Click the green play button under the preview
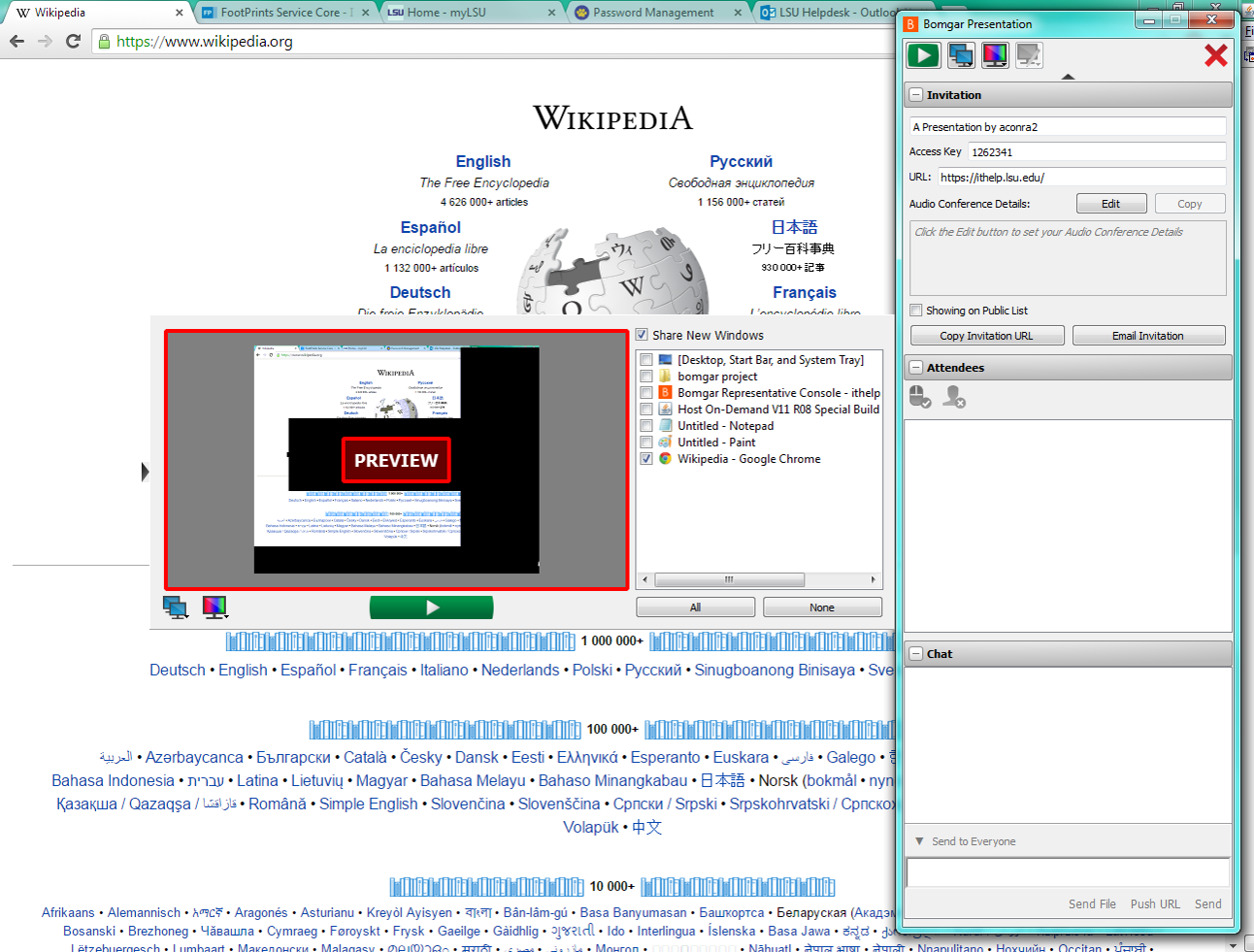The image size is (1254, 952). pyautogui.click(x=432, y=607)
